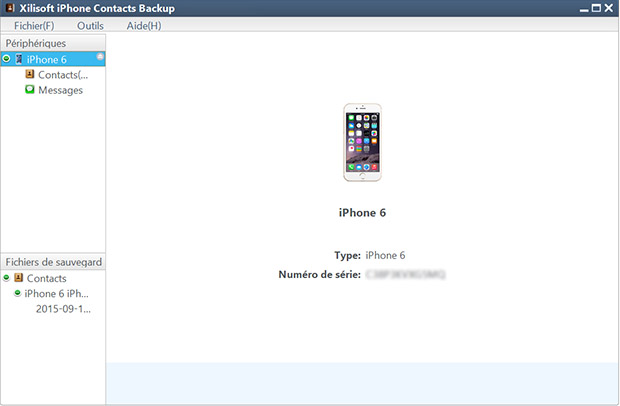Click the Xilisoft app icon in title bar
This screenshot has height=406, width=620.
10,8
